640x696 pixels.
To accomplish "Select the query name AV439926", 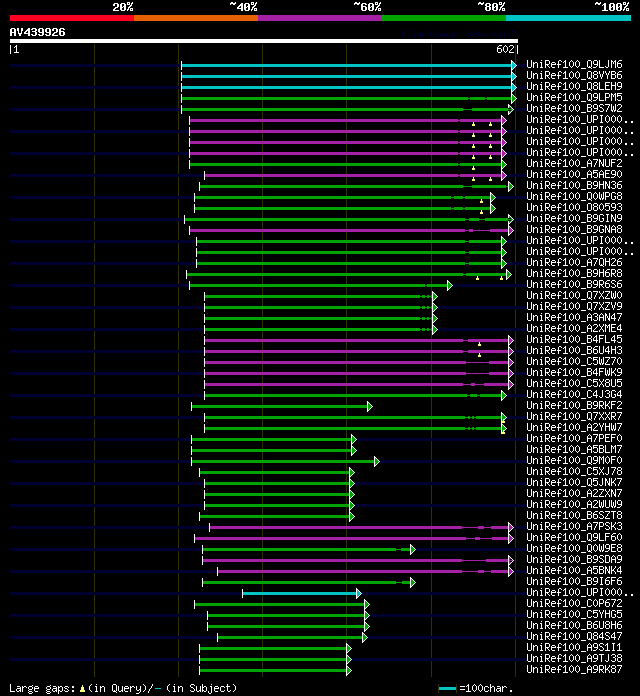I will tap(37, 32).
